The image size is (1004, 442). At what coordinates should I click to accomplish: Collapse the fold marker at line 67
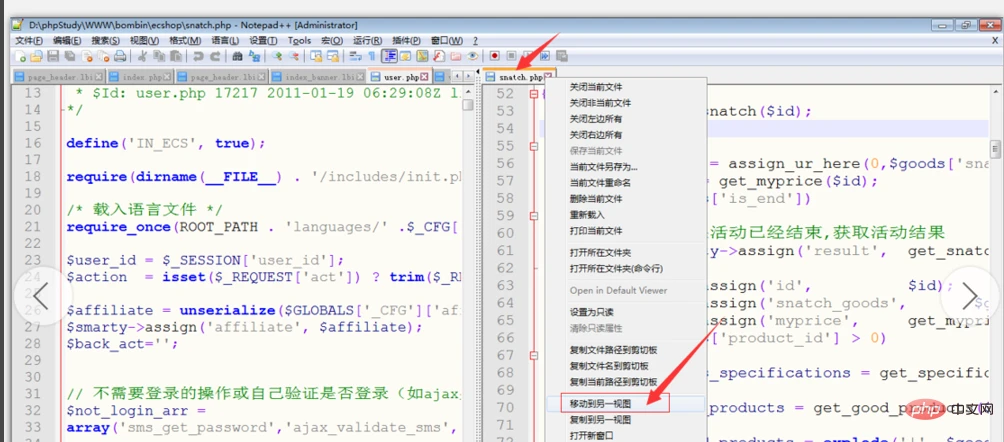click(x=534, y=355)
